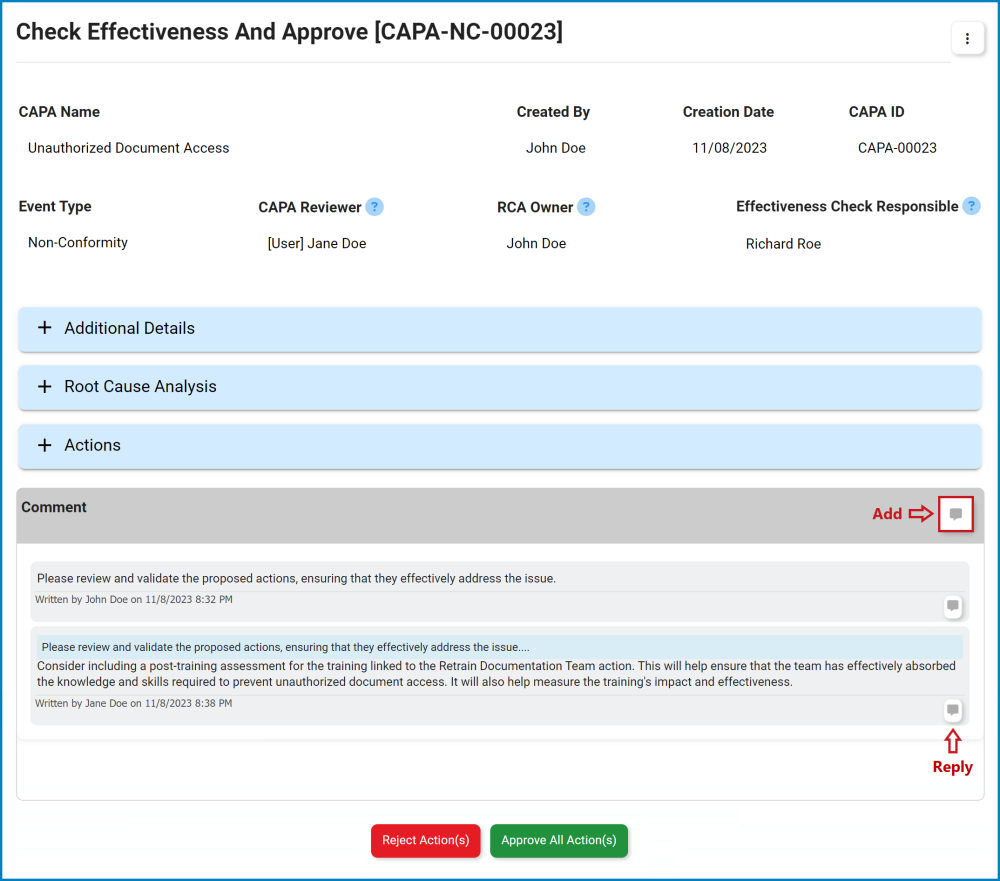Open the RCA Owner help tooltip
The image size is (1000, 881).
tap(587, 206)
